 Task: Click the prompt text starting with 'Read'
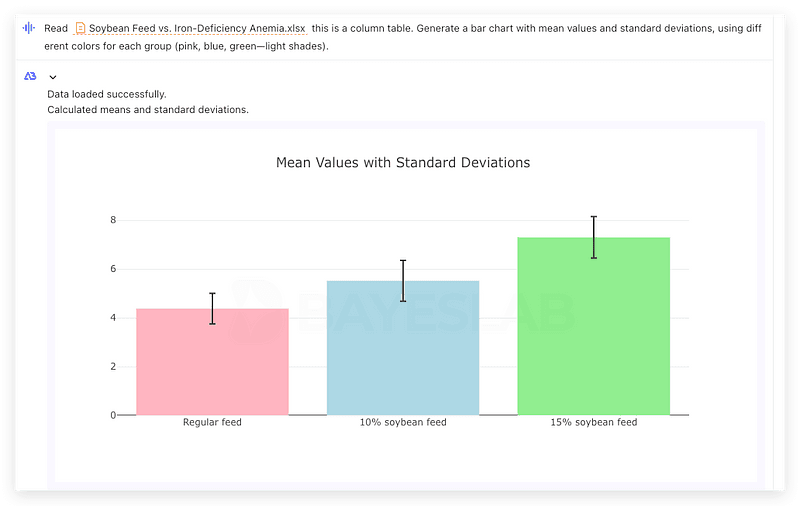tap(403, 37)
